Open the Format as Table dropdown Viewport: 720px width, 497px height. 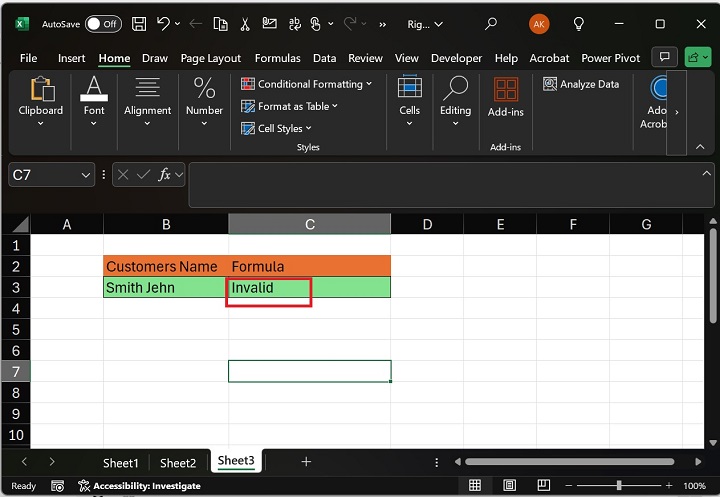pyautogui.click(x=290, y=106)
